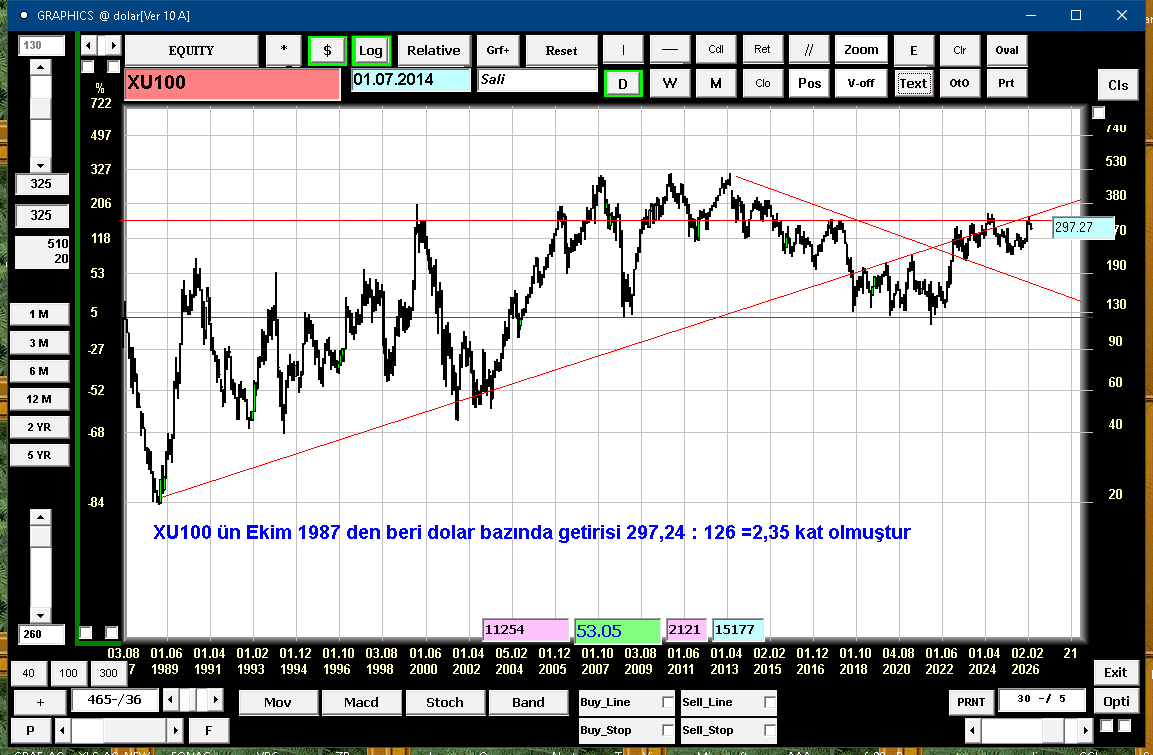
Task: Toggle the Log scale button
Action: [371, 50]
